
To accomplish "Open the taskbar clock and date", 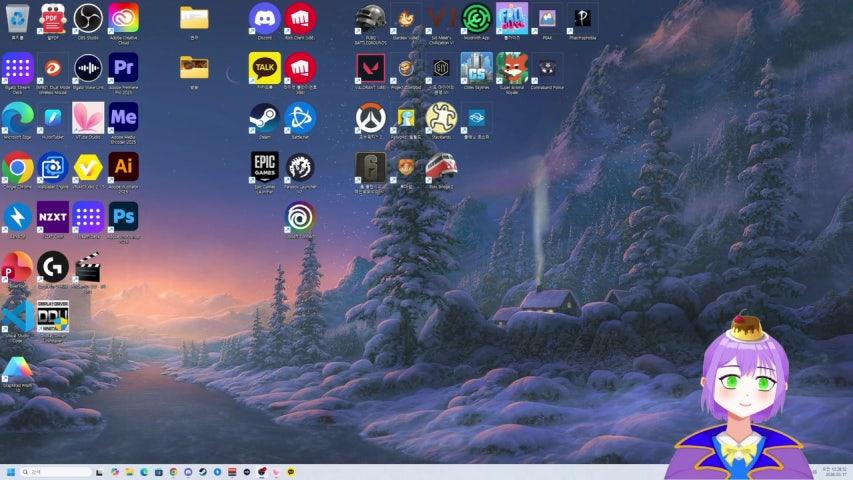I will click(833, 472).
